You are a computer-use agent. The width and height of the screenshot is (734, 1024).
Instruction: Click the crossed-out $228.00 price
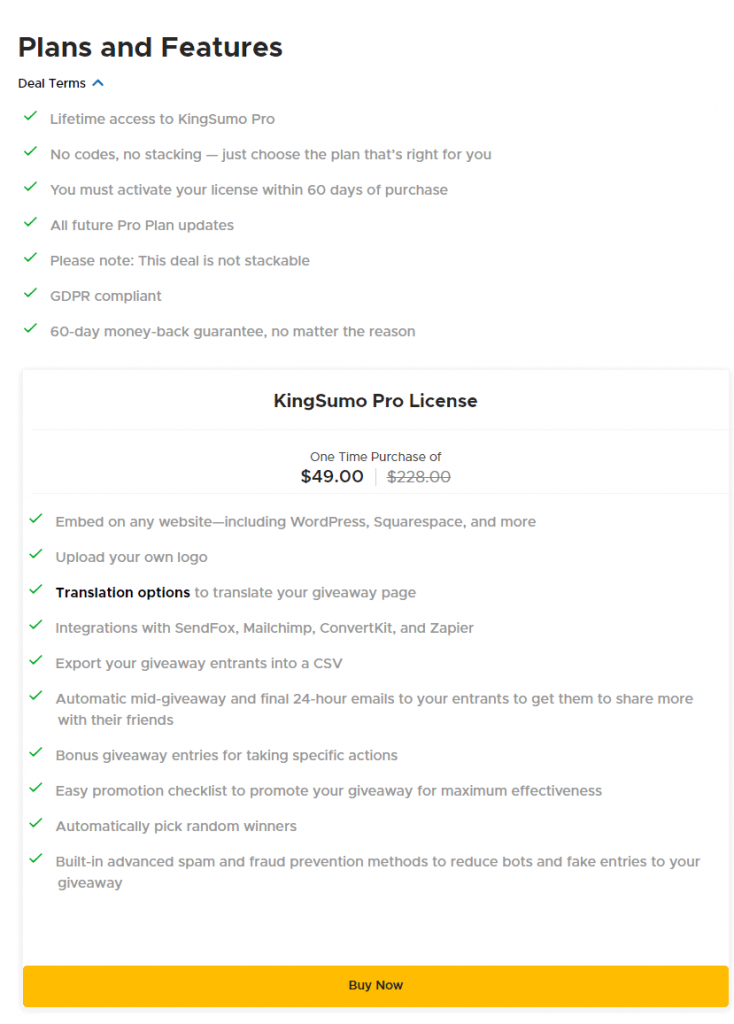coord(419,477)
